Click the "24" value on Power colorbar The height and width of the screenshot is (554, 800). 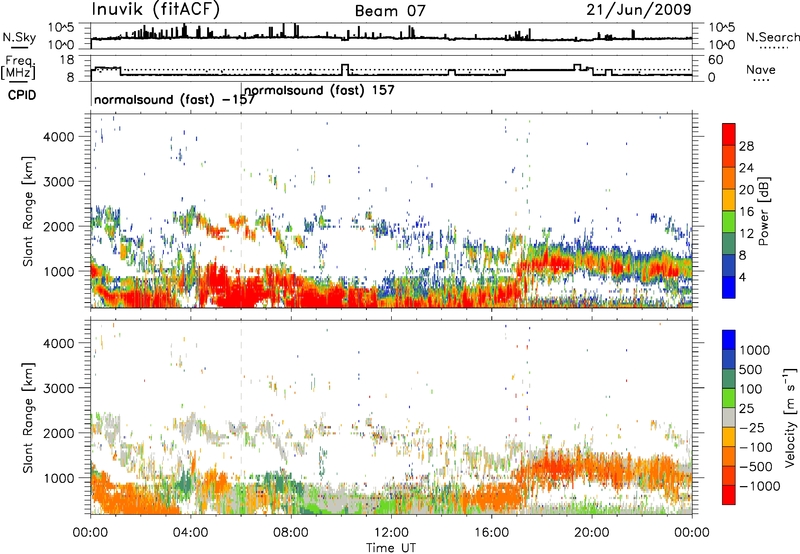pos(746,168)
